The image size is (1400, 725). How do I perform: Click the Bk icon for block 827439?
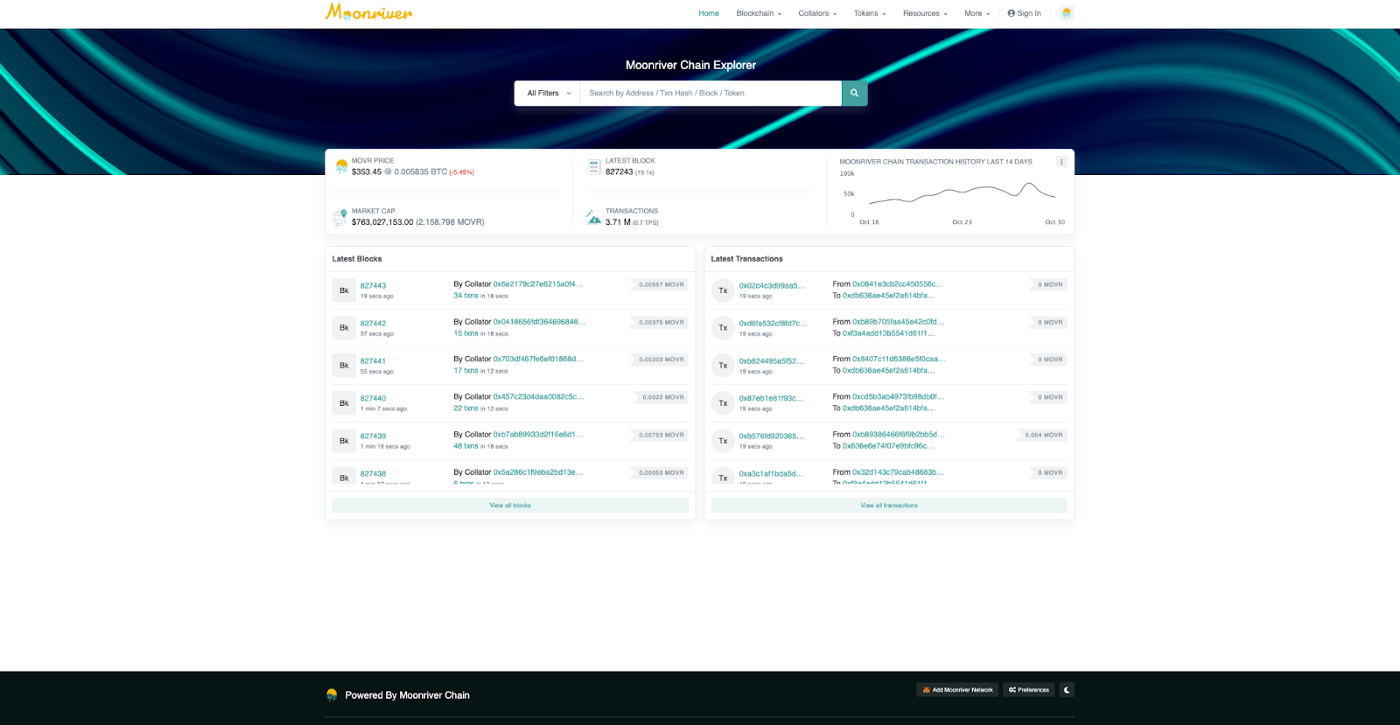pyautogui.click(x=344, y=440)
